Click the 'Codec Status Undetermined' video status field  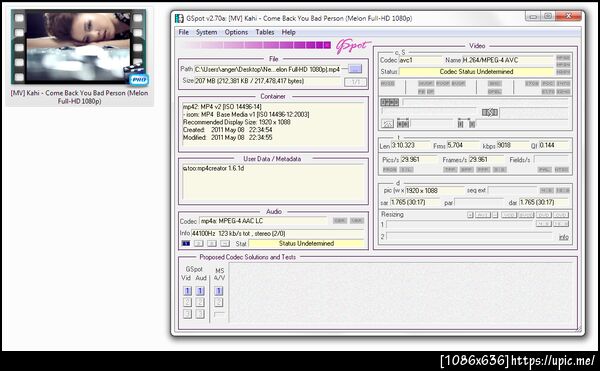pyautogui.click(x=476, y=72)
